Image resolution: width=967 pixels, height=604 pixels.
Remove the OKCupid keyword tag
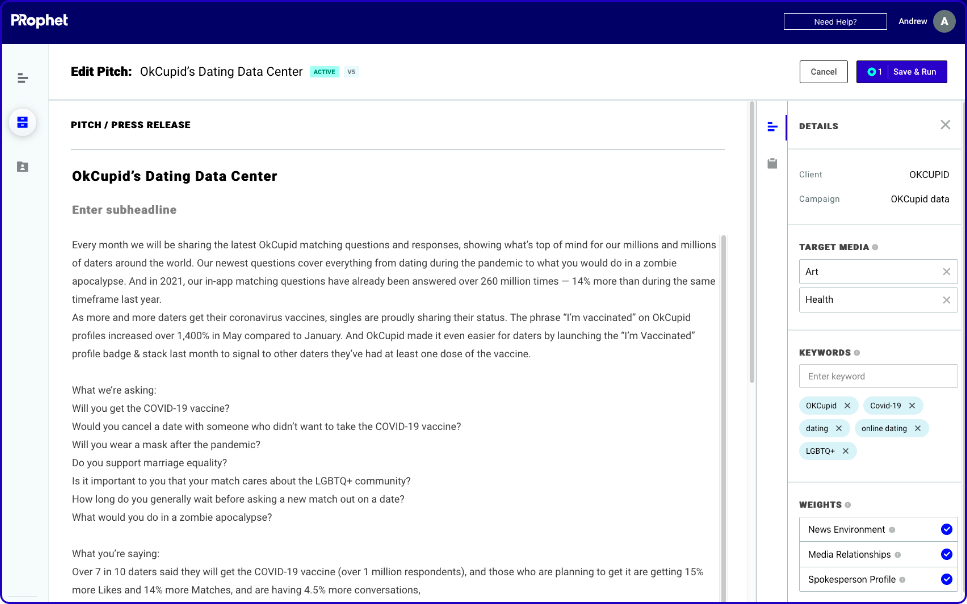click(847, 405)
